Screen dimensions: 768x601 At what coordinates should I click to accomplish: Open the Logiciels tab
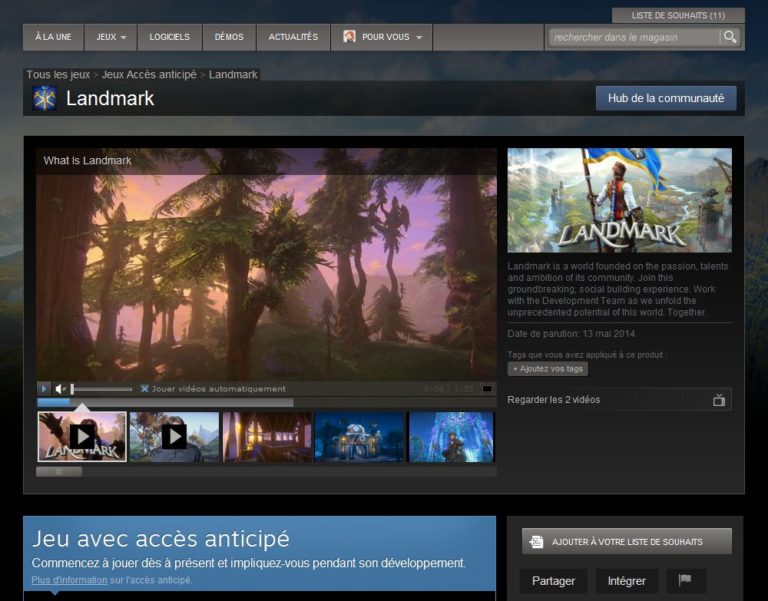pyautogui.click(x=169, y=37)
